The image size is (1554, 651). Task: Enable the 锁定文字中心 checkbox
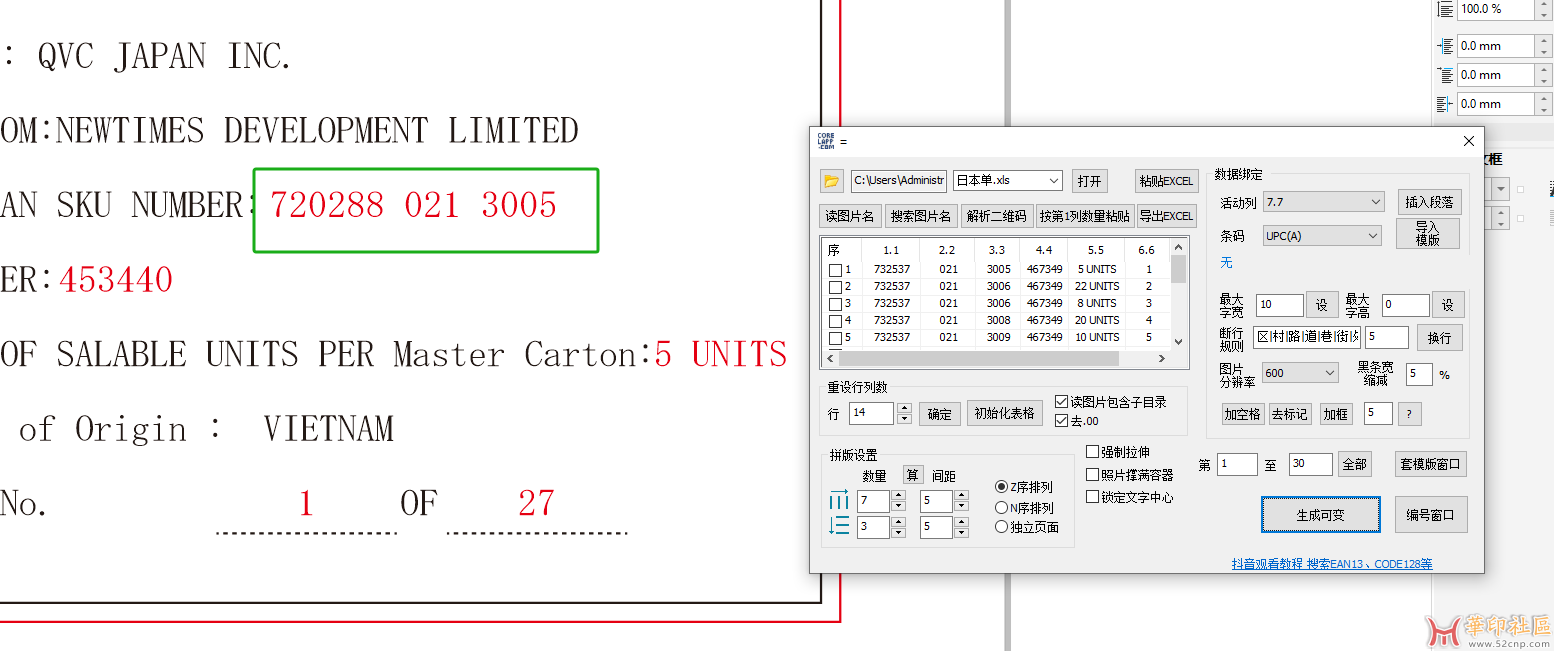pos(1093,497)
